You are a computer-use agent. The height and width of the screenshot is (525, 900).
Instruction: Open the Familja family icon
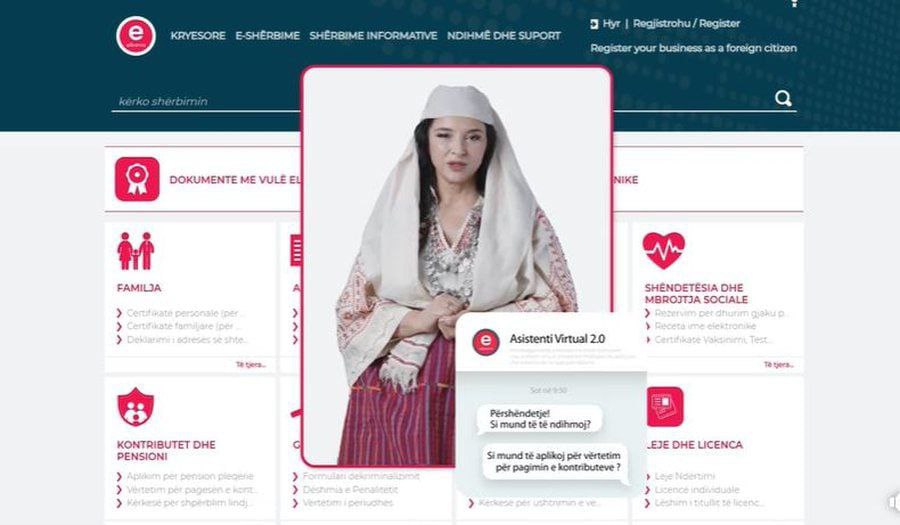tap(136, 251)
